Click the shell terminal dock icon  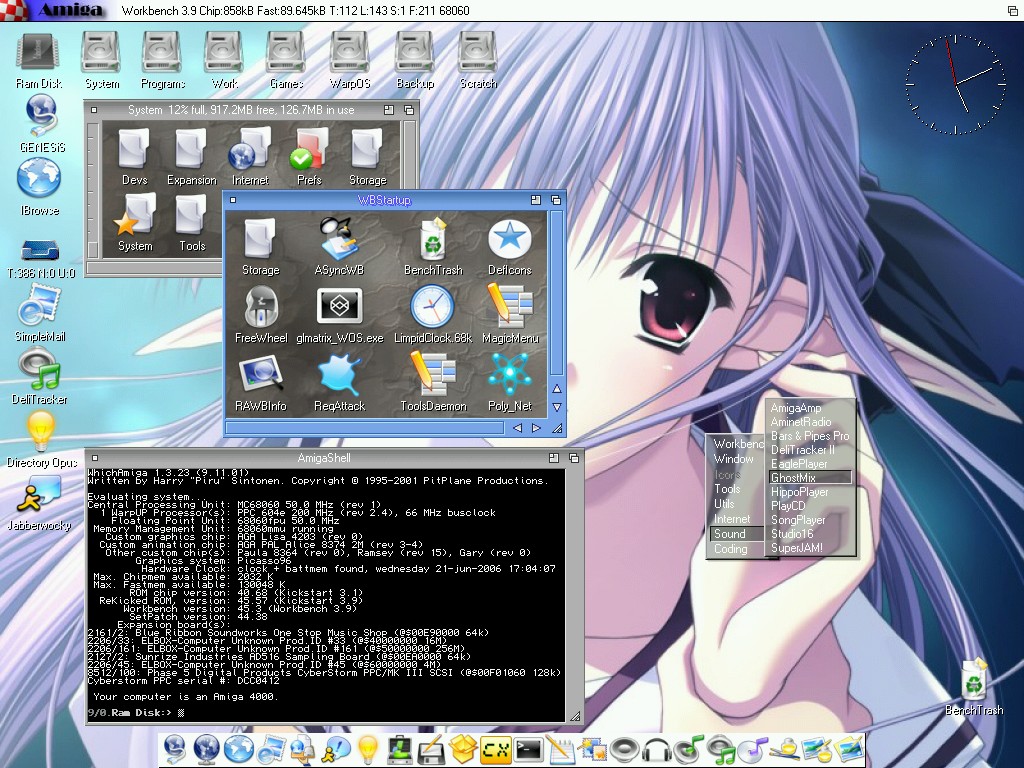(x=528, y=750)
